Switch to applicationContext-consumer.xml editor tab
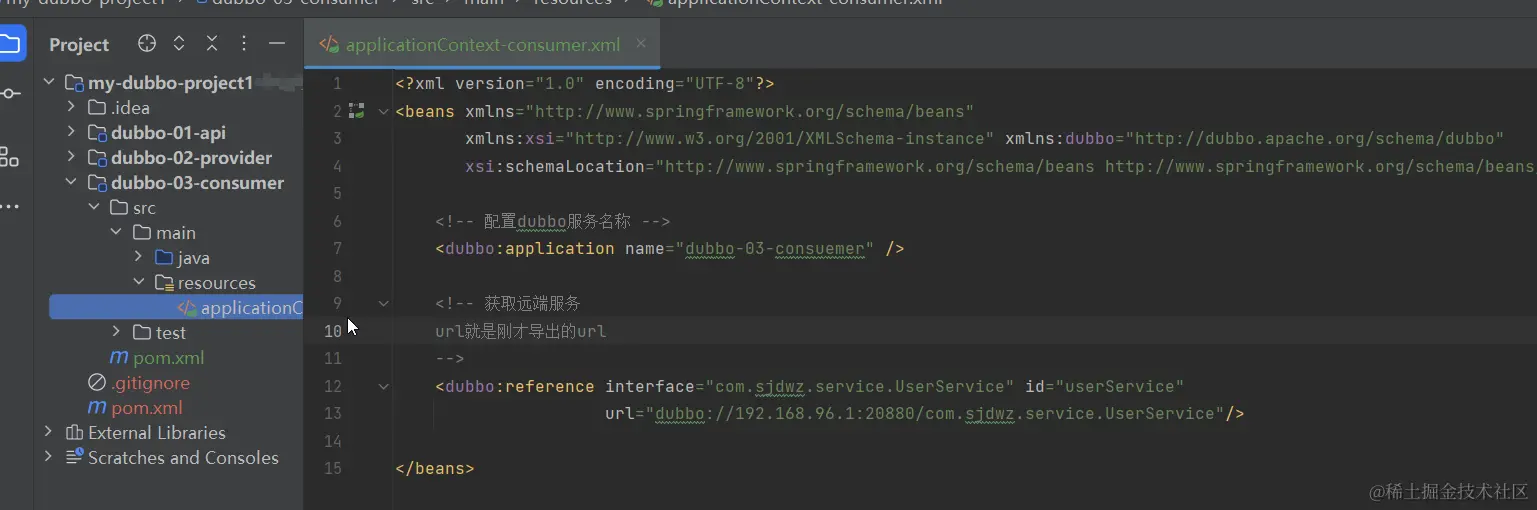This screenshot has width=1537, height=510. tap(483, 45)
